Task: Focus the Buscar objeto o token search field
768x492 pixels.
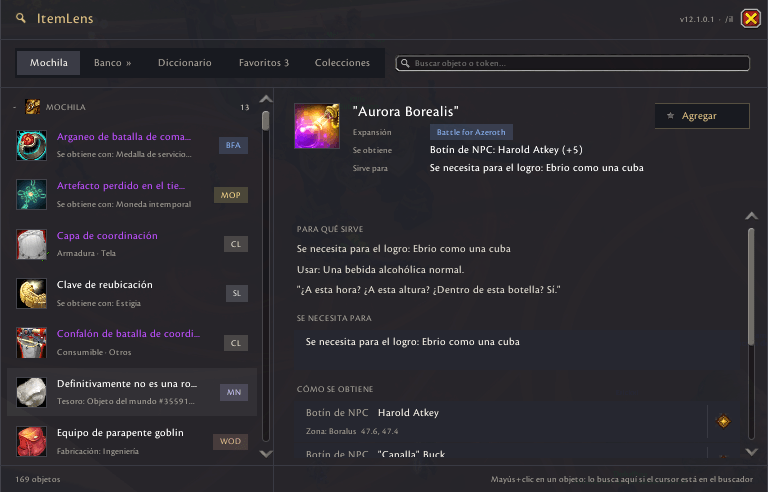Action: tap(573, 63)
